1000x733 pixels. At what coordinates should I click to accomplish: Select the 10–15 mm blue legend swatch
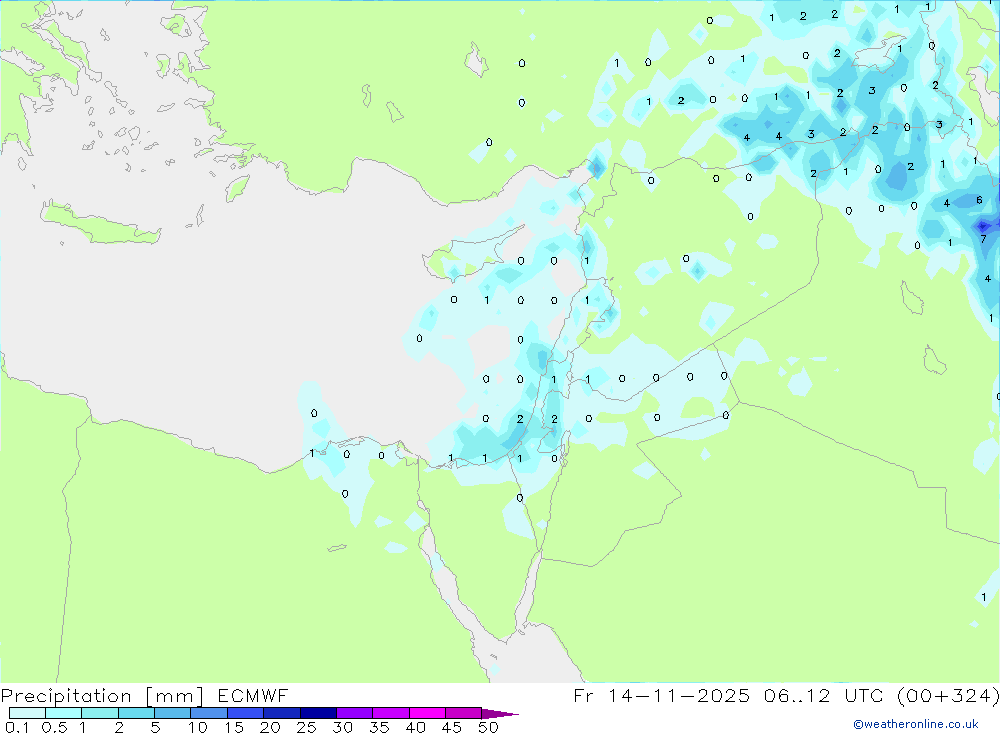click(209, 713)
